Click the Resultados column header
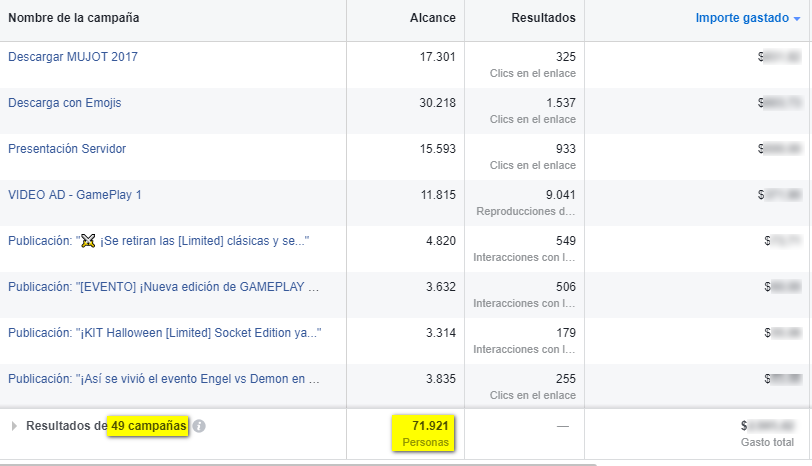Viewport: 812px width, 466px height. click(543, 18)
